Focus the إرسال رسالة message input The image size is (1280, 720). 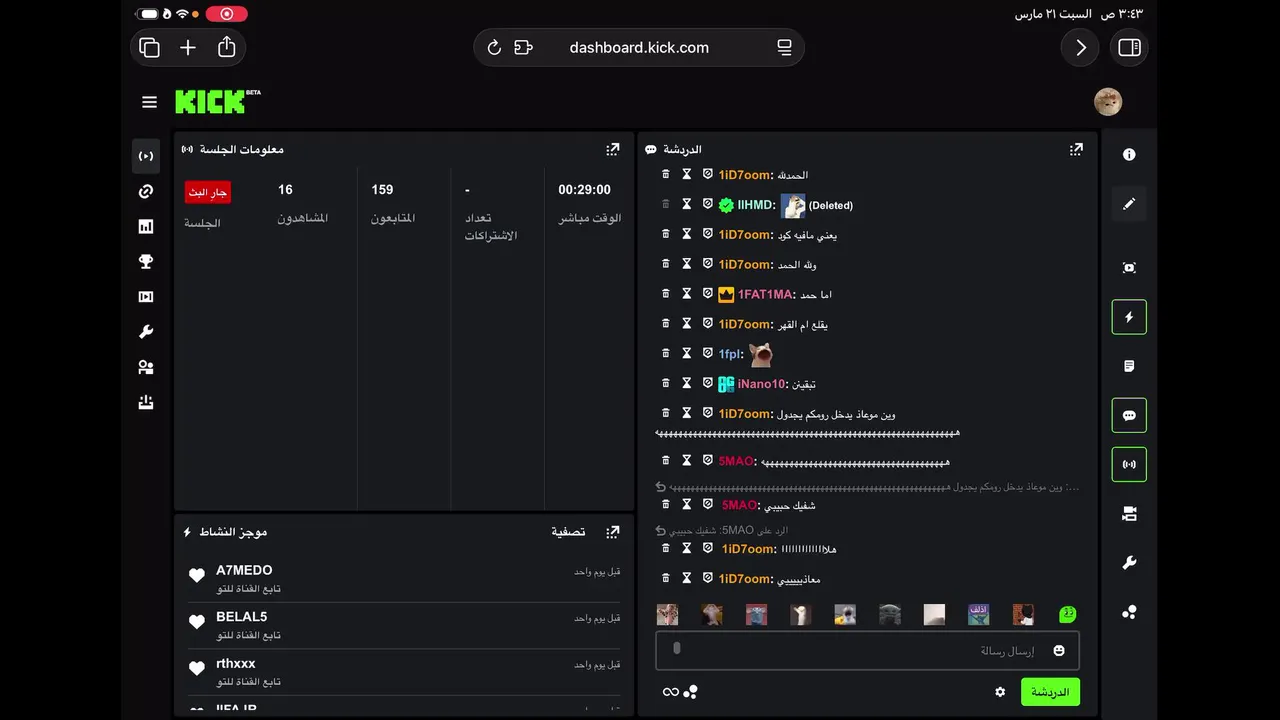coord(867,651)
